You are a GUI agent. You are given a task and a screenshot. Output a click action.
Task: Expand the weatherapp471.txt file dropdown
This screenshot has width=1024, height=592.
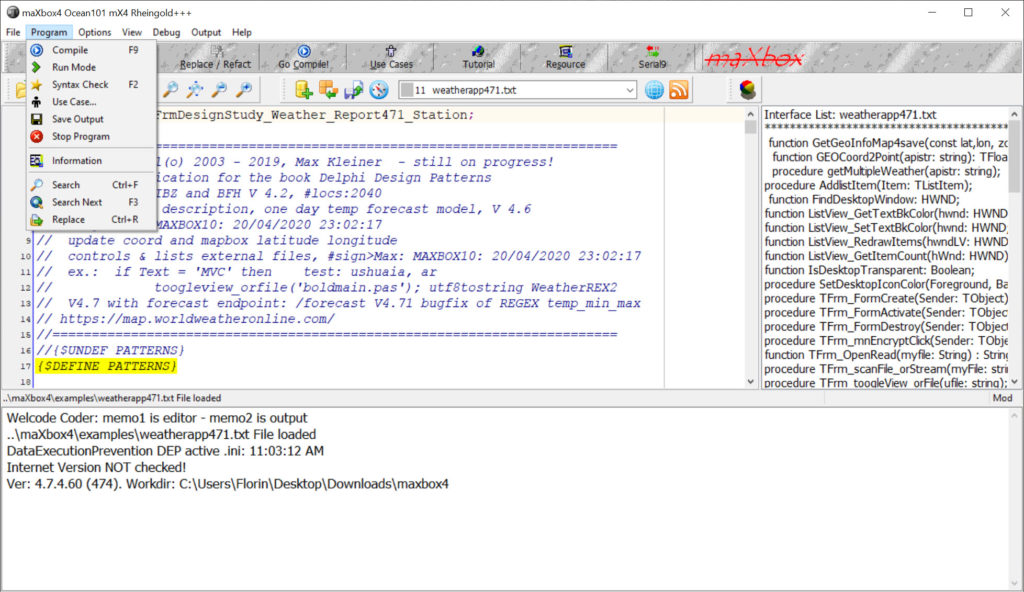click(630, 90)
